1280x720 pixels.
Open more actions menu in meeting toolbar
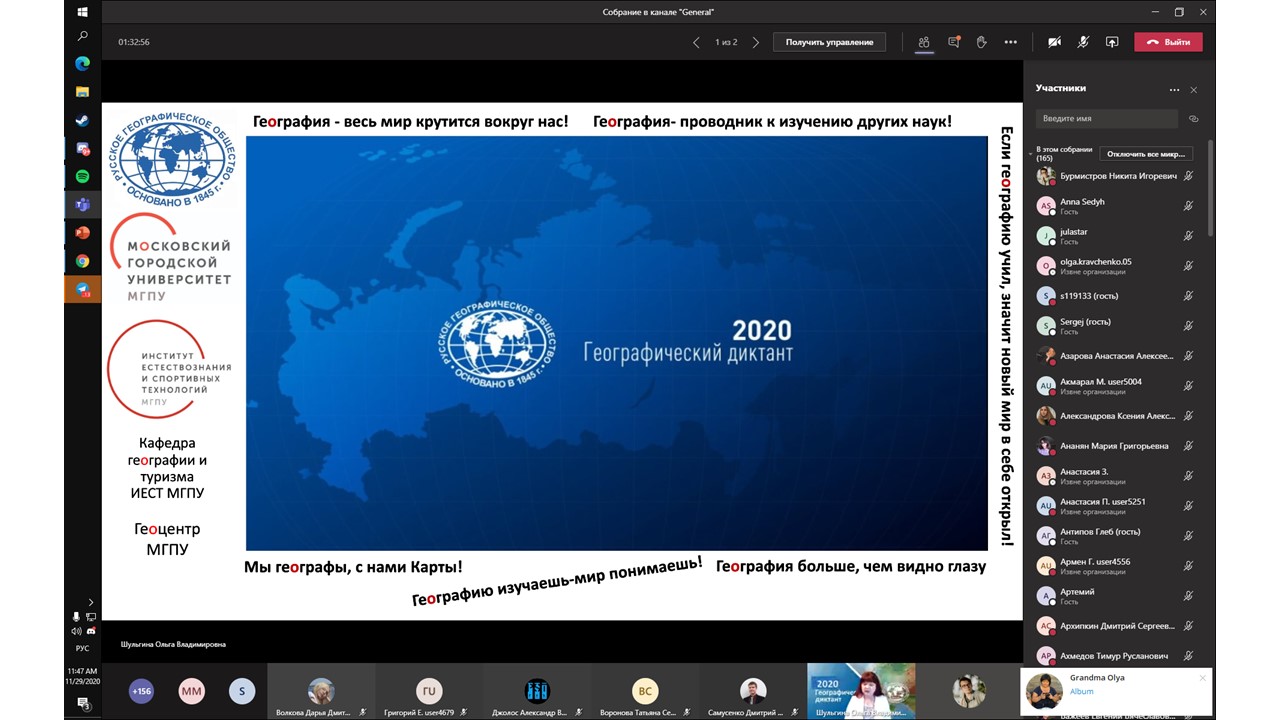click(x=1011, y=42)
